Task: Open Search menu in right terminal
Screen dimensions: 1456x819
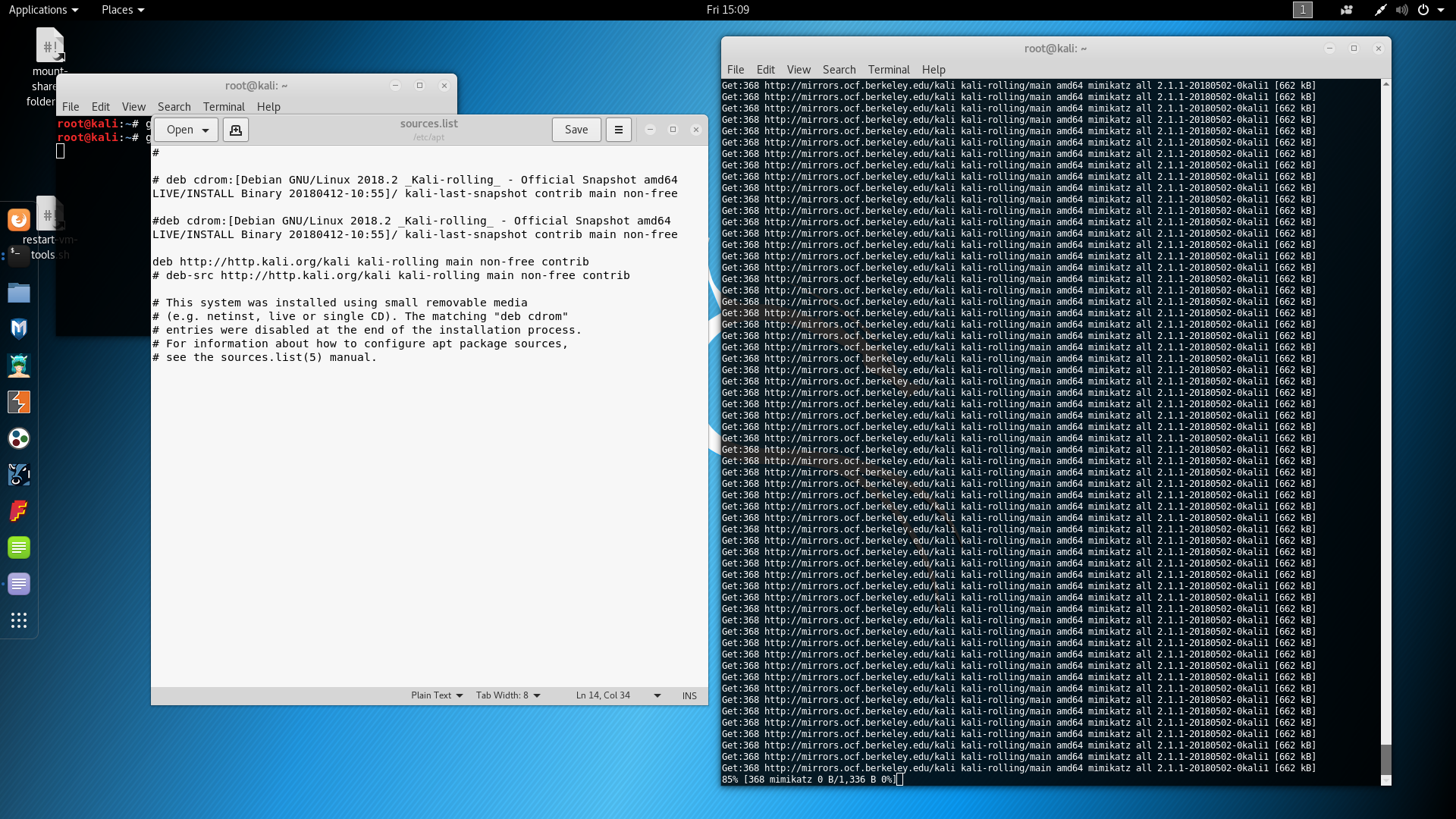Action: [839, 69]
